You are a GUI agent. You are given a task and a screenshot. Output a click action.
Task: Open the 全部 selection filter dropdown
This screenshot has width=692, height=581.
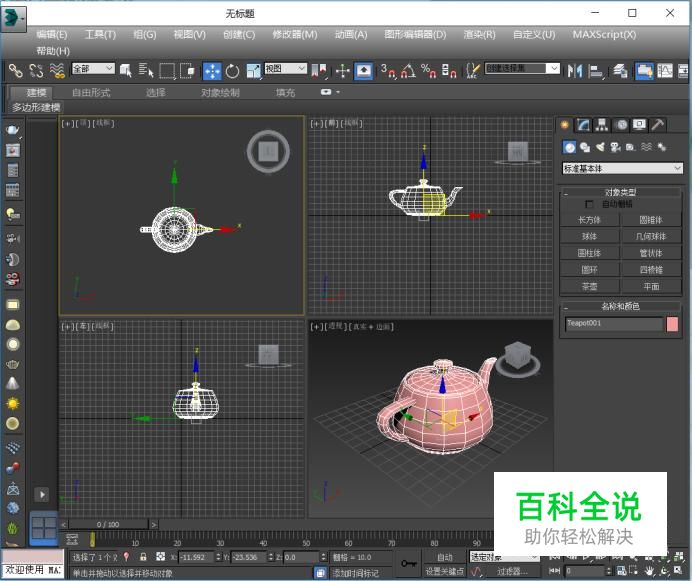click(x=93, y=70)
